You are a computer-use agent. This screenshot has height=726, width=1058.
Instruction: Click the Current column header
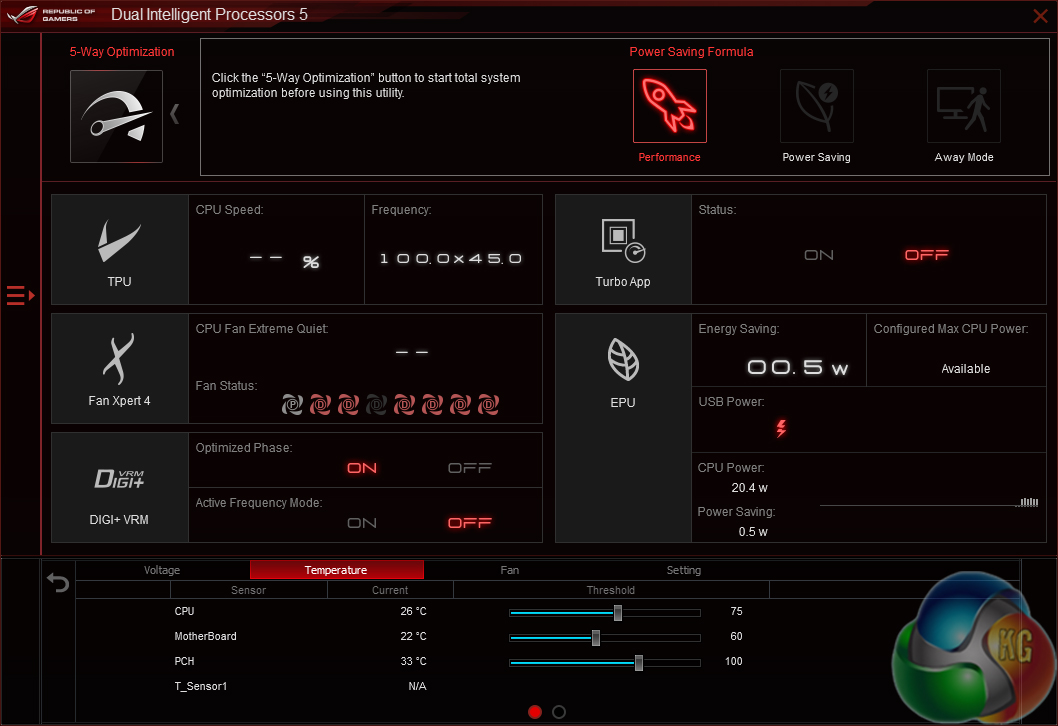(x=390, y=590)
